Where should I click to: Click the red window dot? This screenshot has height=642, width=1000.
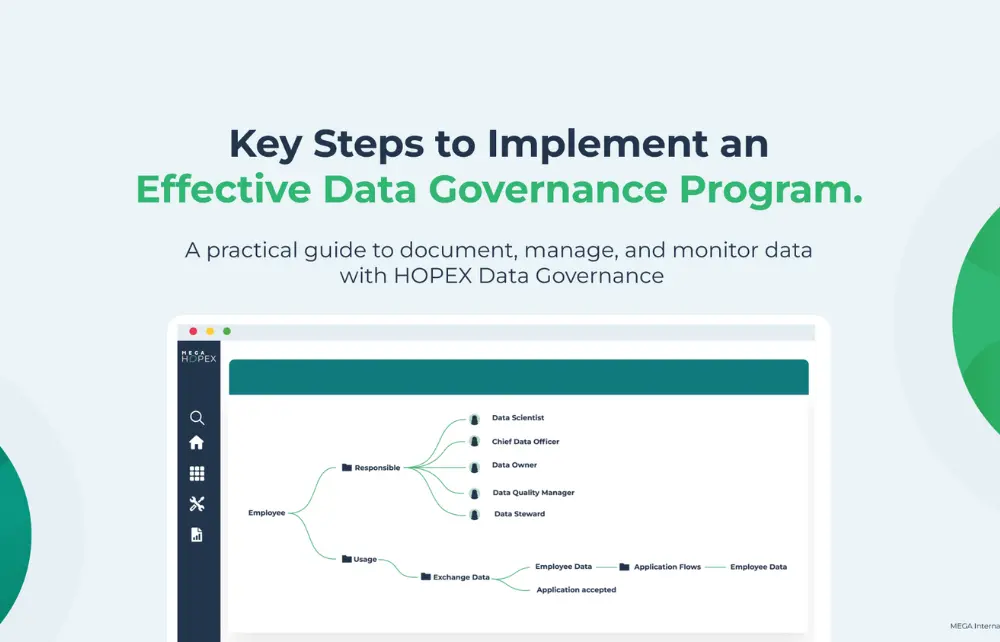(x=193, y=331)
